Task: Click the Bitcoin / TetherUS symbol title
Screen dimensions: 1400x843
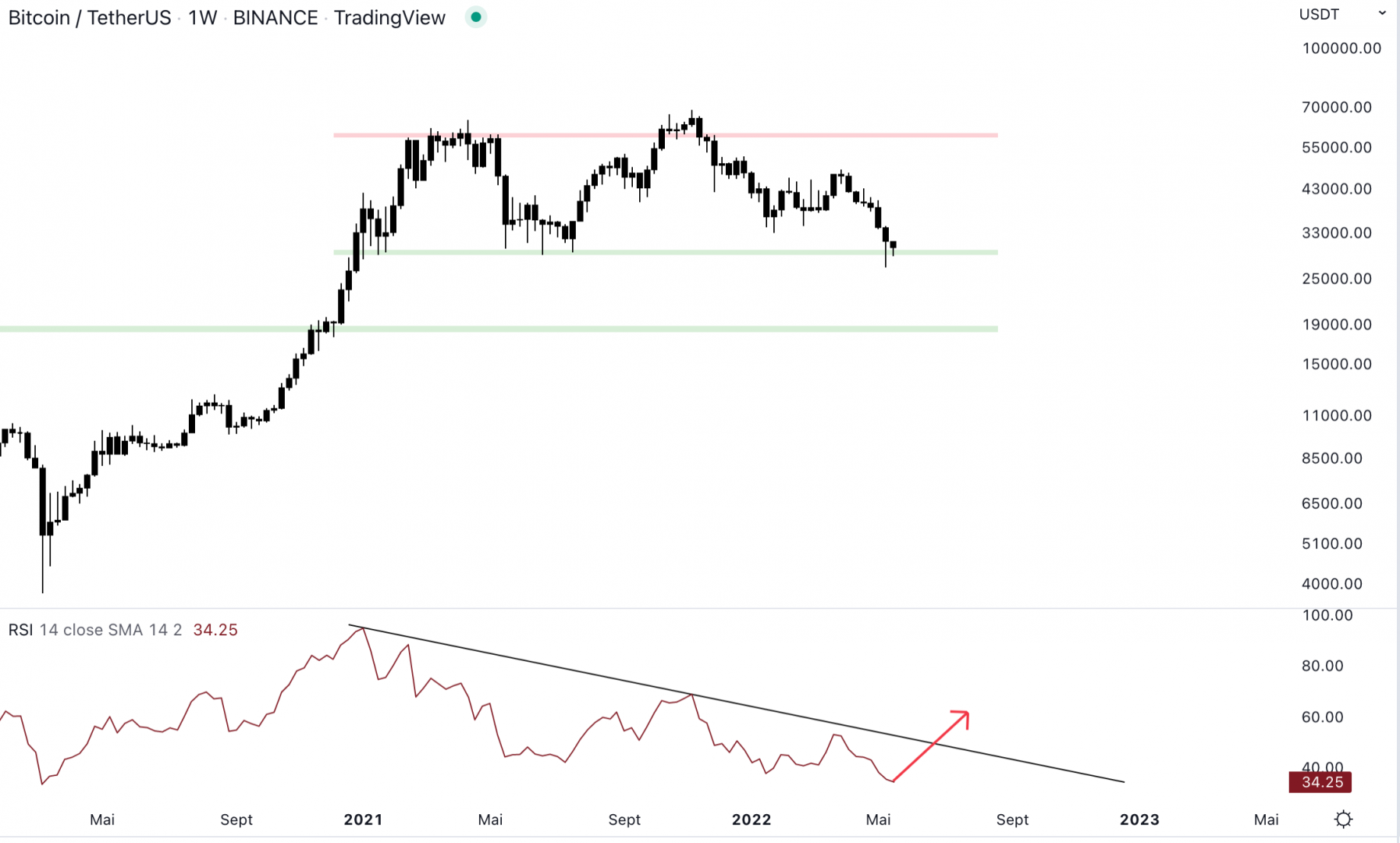Action: click(x=90, y=17)
